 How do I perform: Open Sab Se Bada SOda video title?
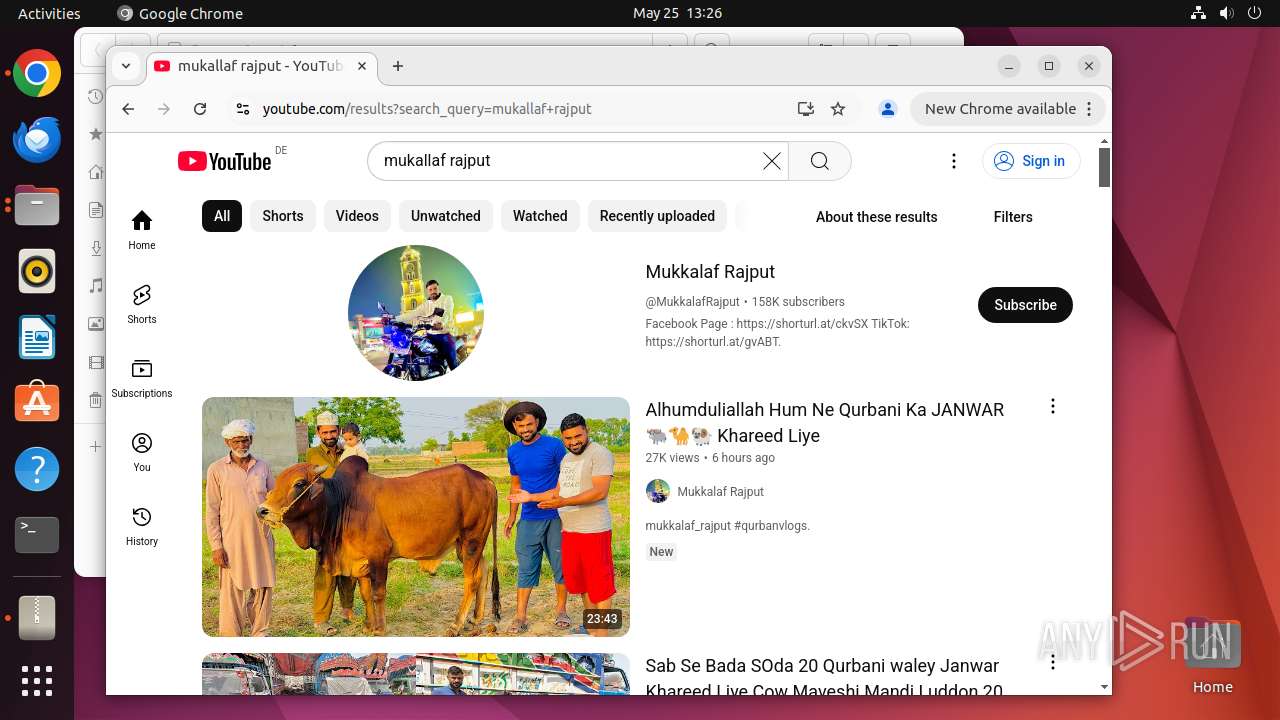[x=824, y=678]
